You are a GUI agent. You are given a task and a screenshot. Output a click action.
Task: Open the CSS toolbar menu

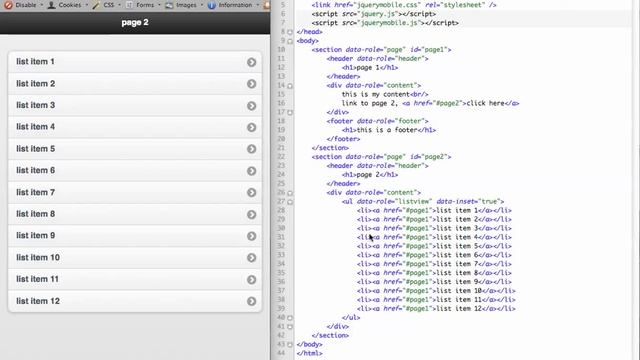tap(107, 5)
